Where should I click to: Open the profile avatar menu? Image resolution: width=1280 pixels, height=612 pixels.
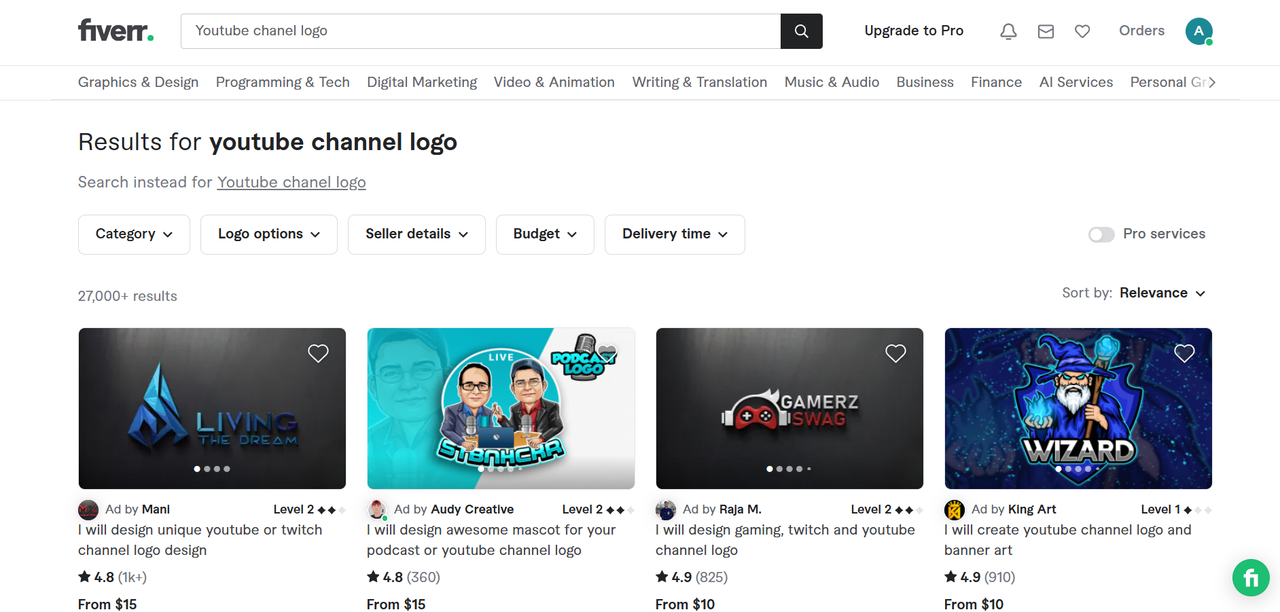pos(1199,31)
